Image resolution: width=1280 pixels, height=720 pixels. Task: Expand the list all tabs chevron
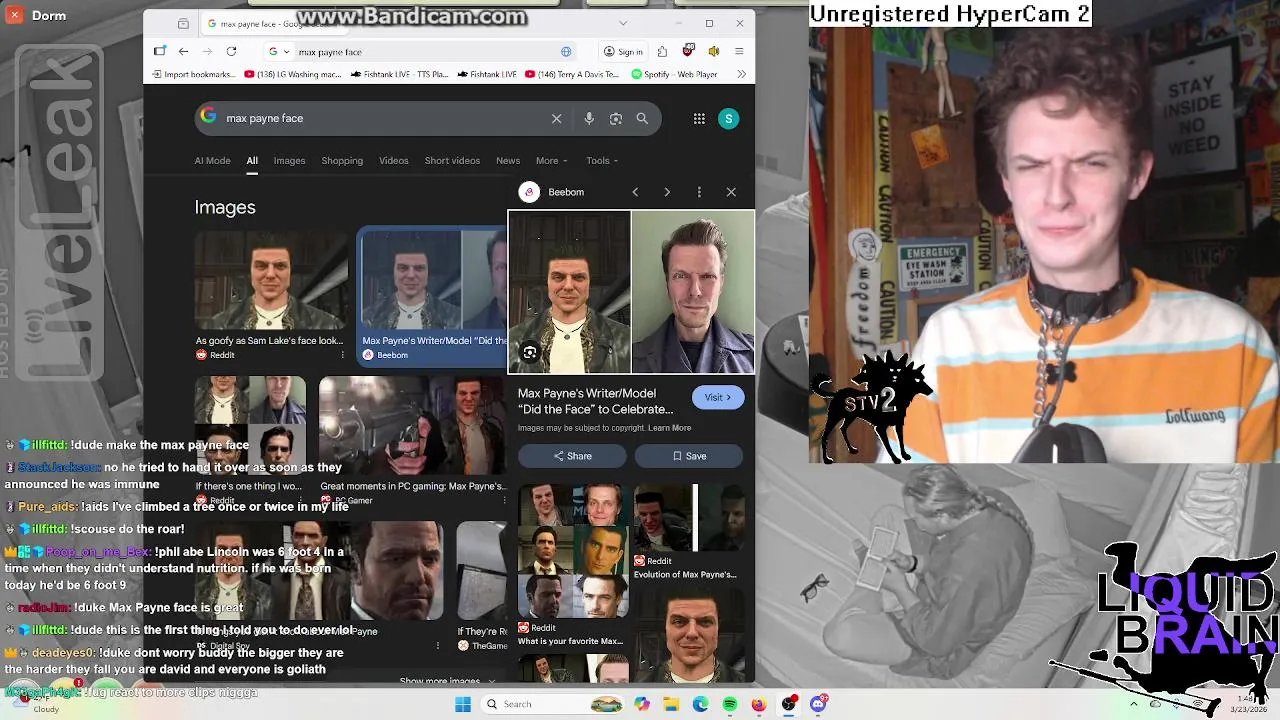coord(623,23)
